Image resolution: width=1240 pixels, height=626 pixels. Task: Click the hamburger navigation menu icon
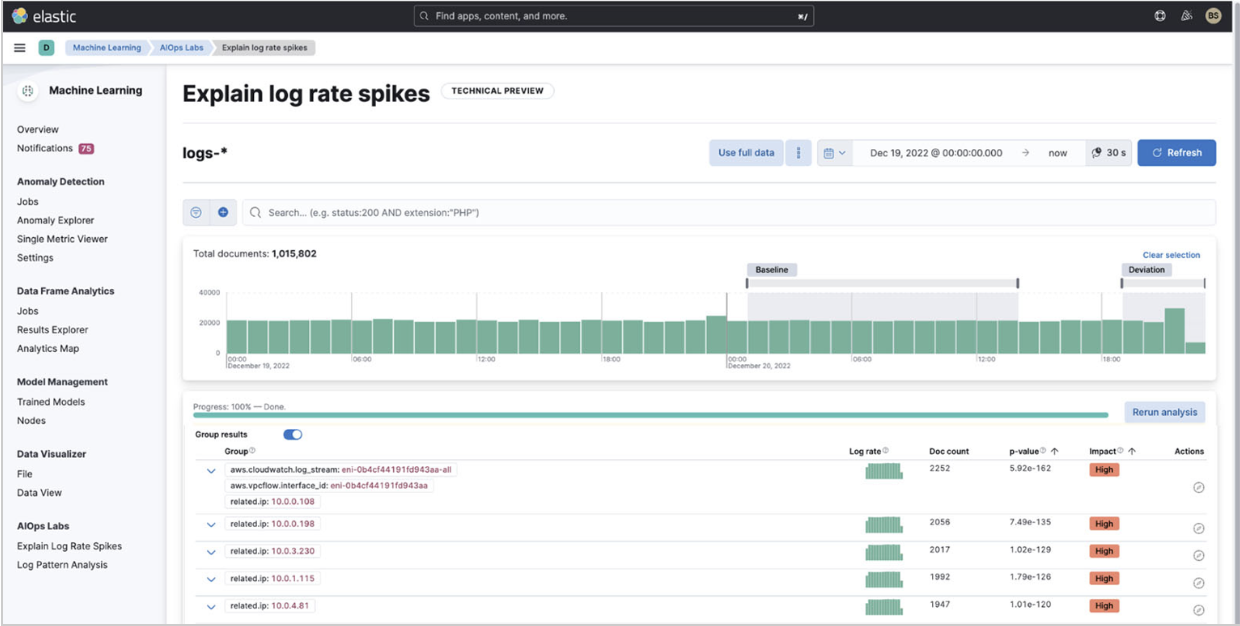tap(19, 47)
